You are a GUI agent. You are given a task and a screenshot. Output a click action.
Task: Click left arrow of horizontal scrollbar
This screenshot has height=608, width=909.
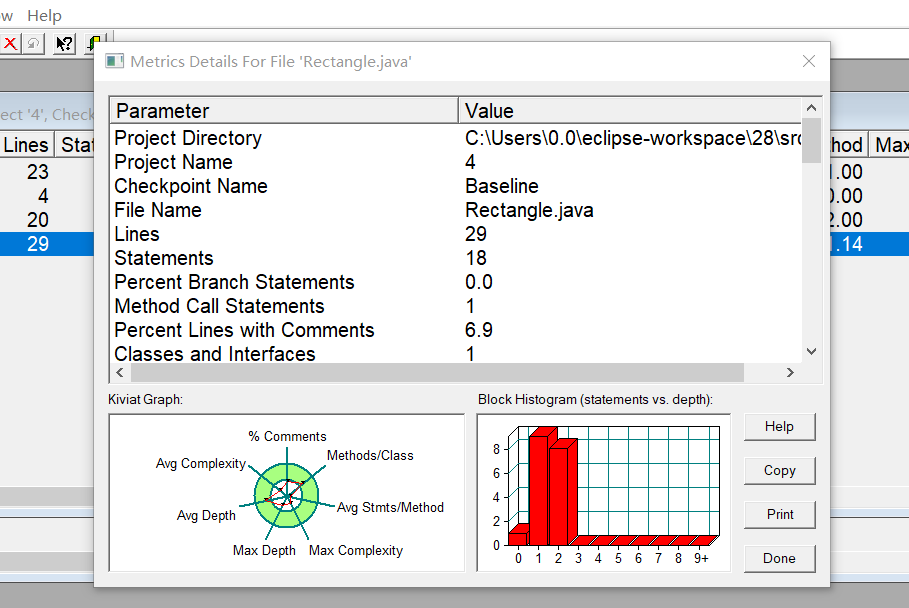coord(120,373)
